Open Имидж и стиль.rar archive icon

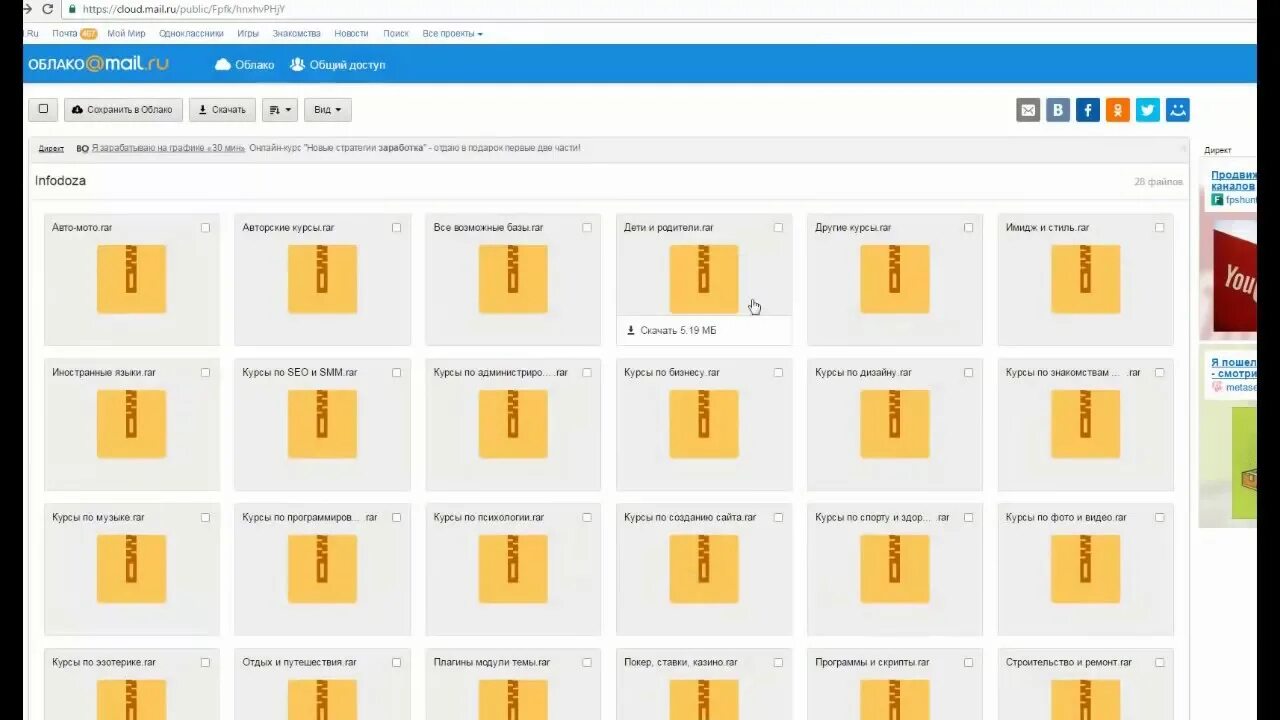click(x=1086, y=279)
